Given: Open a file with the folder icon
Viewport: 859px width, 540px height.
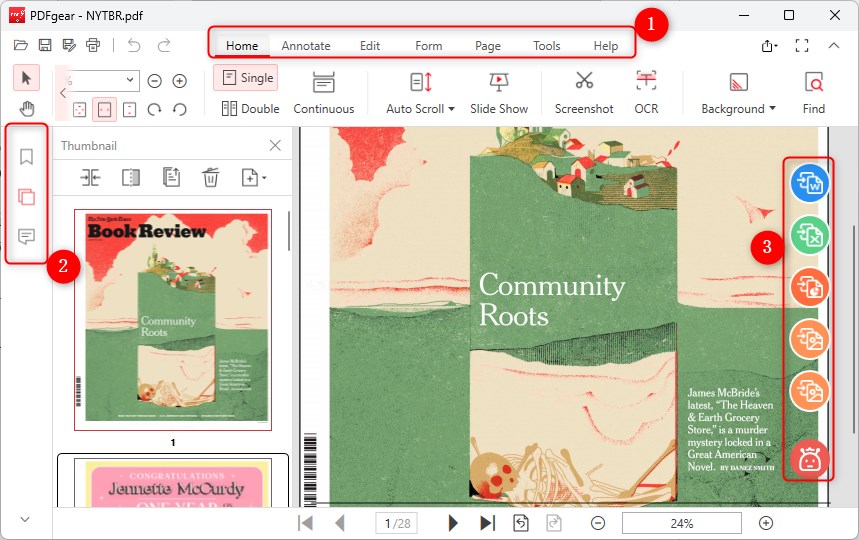Looking at the screenshot, I should 21,45.
